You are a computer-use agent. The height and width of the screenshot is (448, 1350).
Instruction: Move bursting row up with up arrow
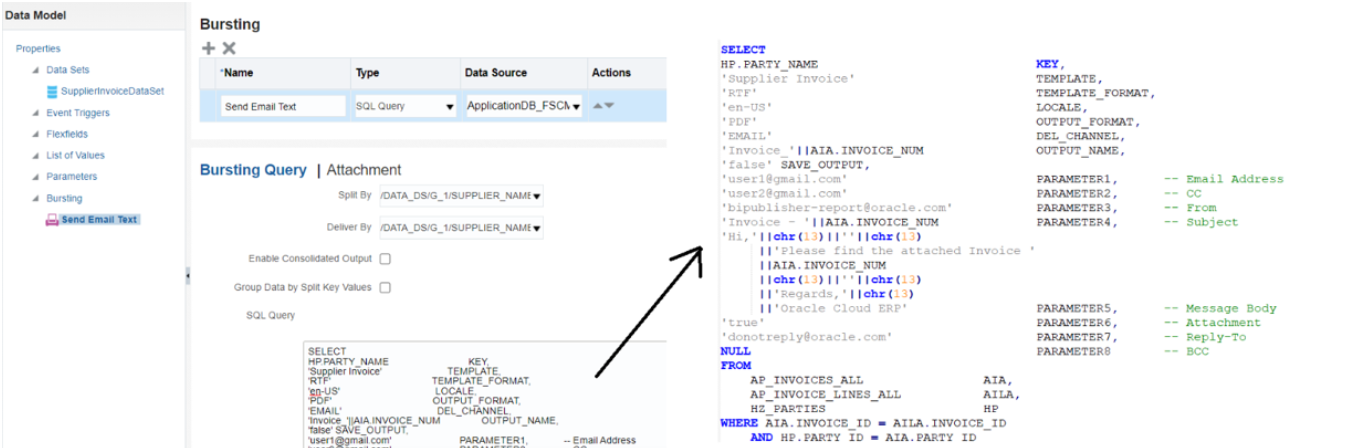pos(598,106)
